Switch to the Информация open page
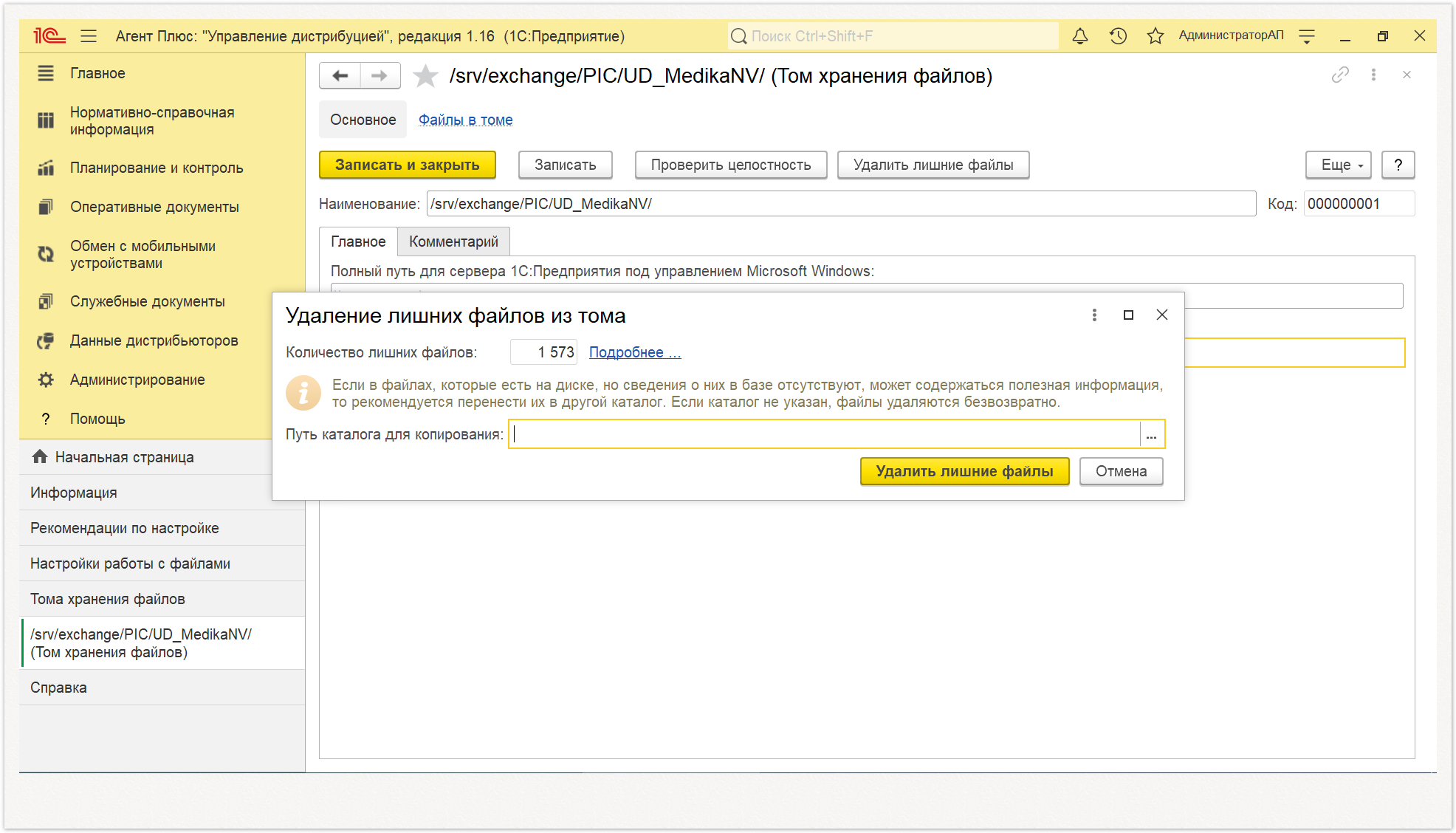The image size is (1456, 833). tap(146, 493)
